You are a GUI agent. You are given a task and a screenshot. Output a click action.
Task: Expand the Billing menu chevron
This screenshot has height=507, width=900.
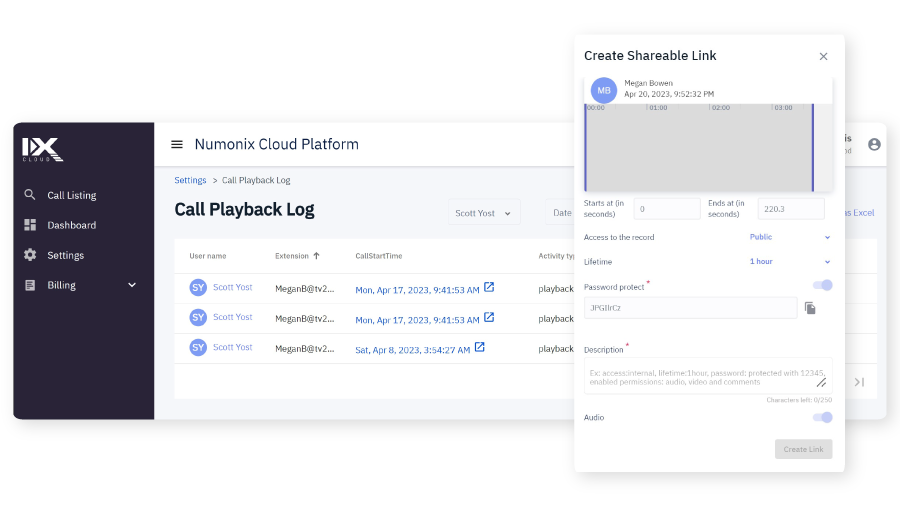tap(132, 285)
